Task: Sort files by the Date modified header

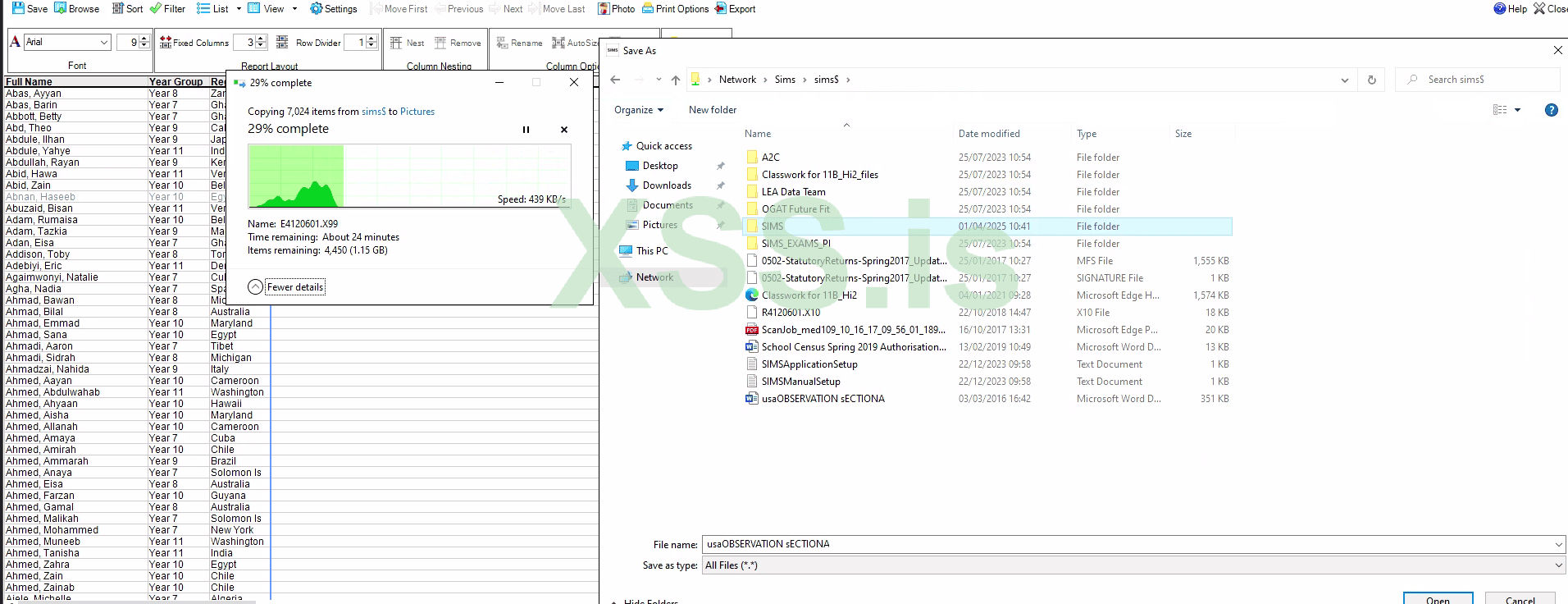Action: pos(989,134)
